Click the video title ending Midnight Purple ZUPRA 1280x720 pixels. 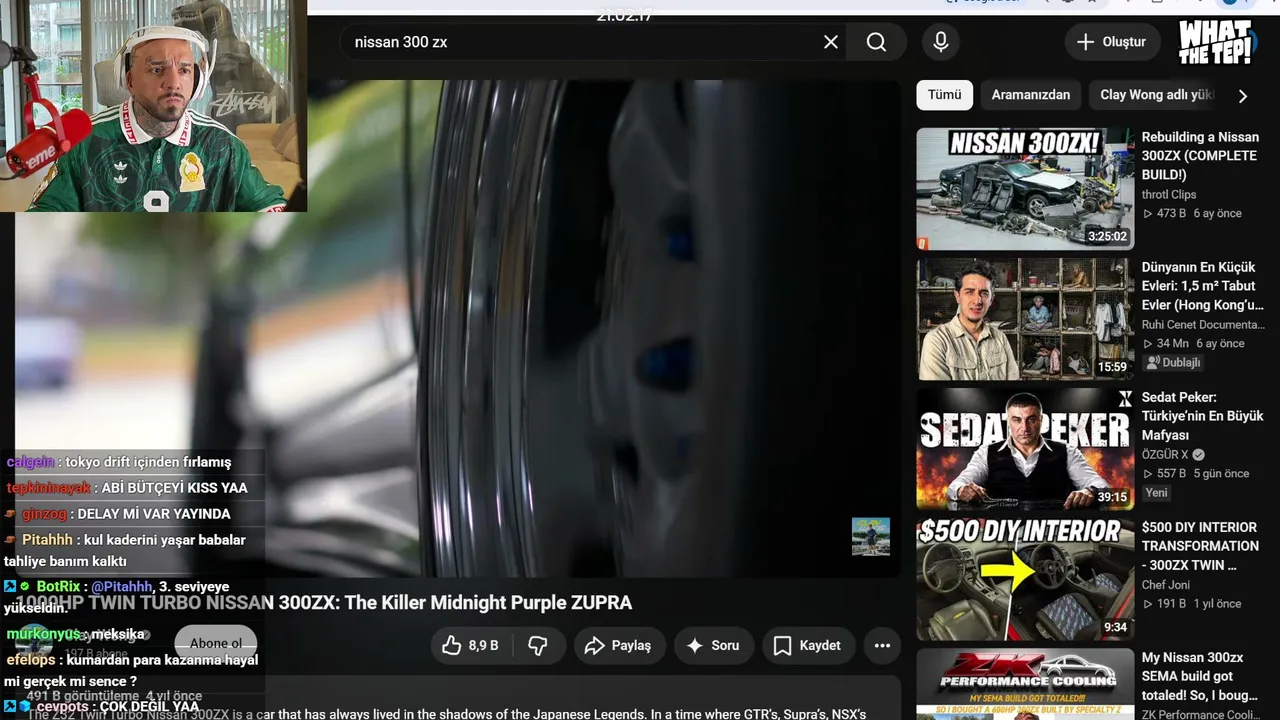pos(324,603)
